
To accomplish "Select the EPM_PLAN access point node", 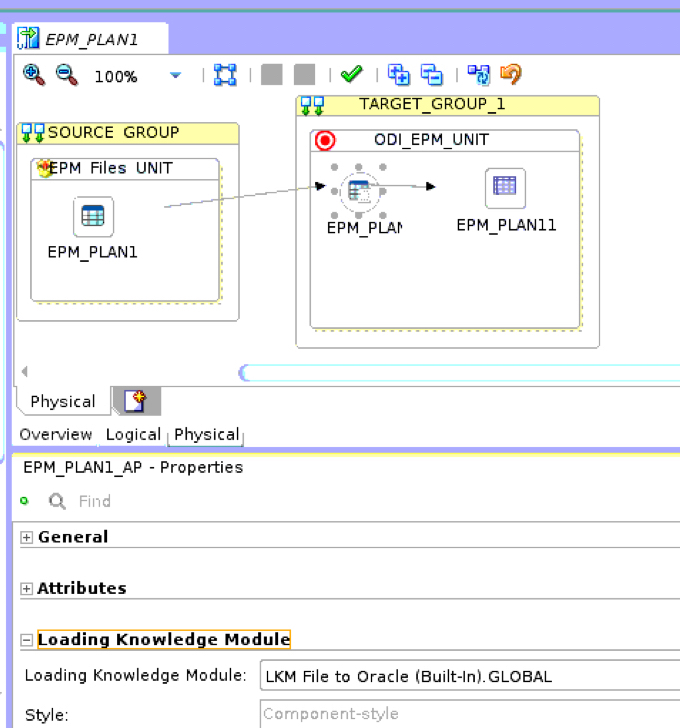I will pos(359,191).
